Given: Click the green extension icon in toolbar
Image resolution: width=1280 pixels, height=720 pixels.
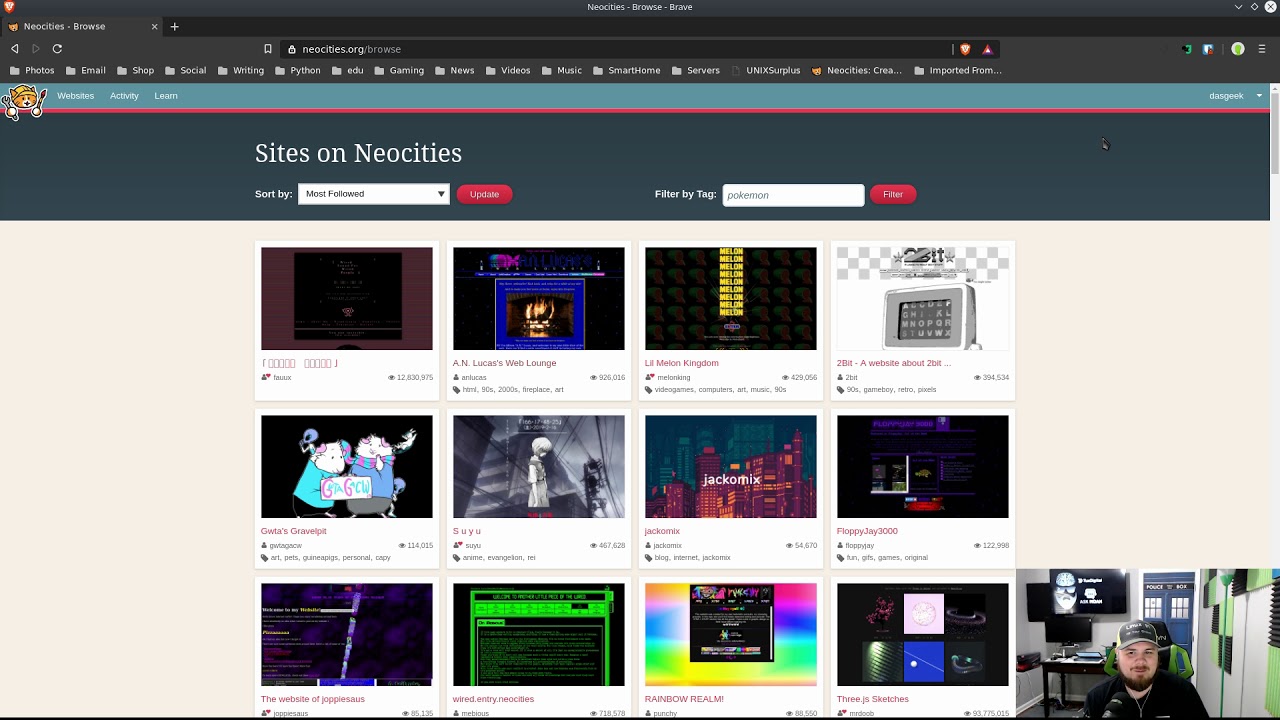Looking at the screenshot, I should [x=1187, y=49].
